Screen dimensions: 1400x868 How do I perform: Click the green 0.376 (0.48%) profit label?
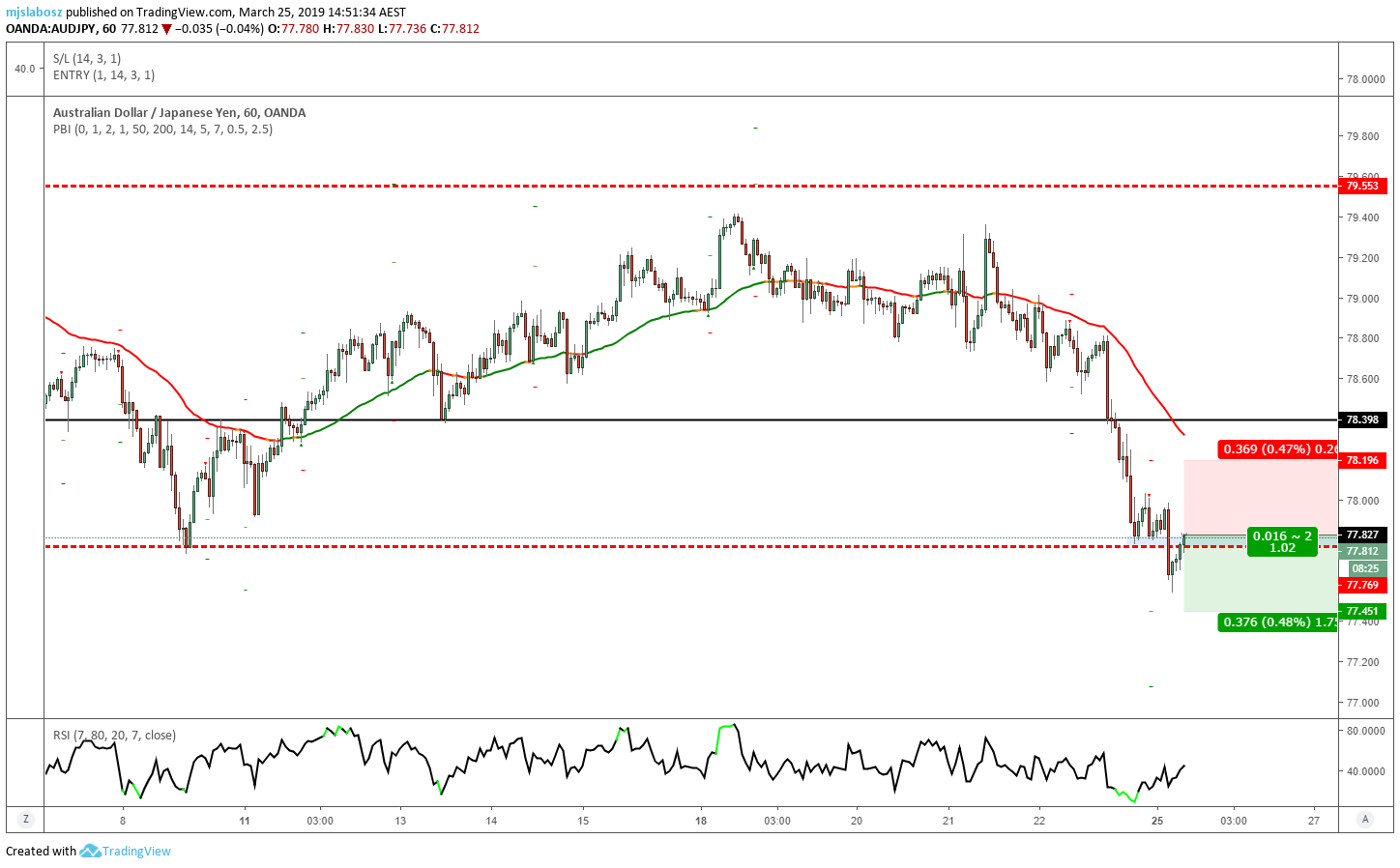[1278, 622]
